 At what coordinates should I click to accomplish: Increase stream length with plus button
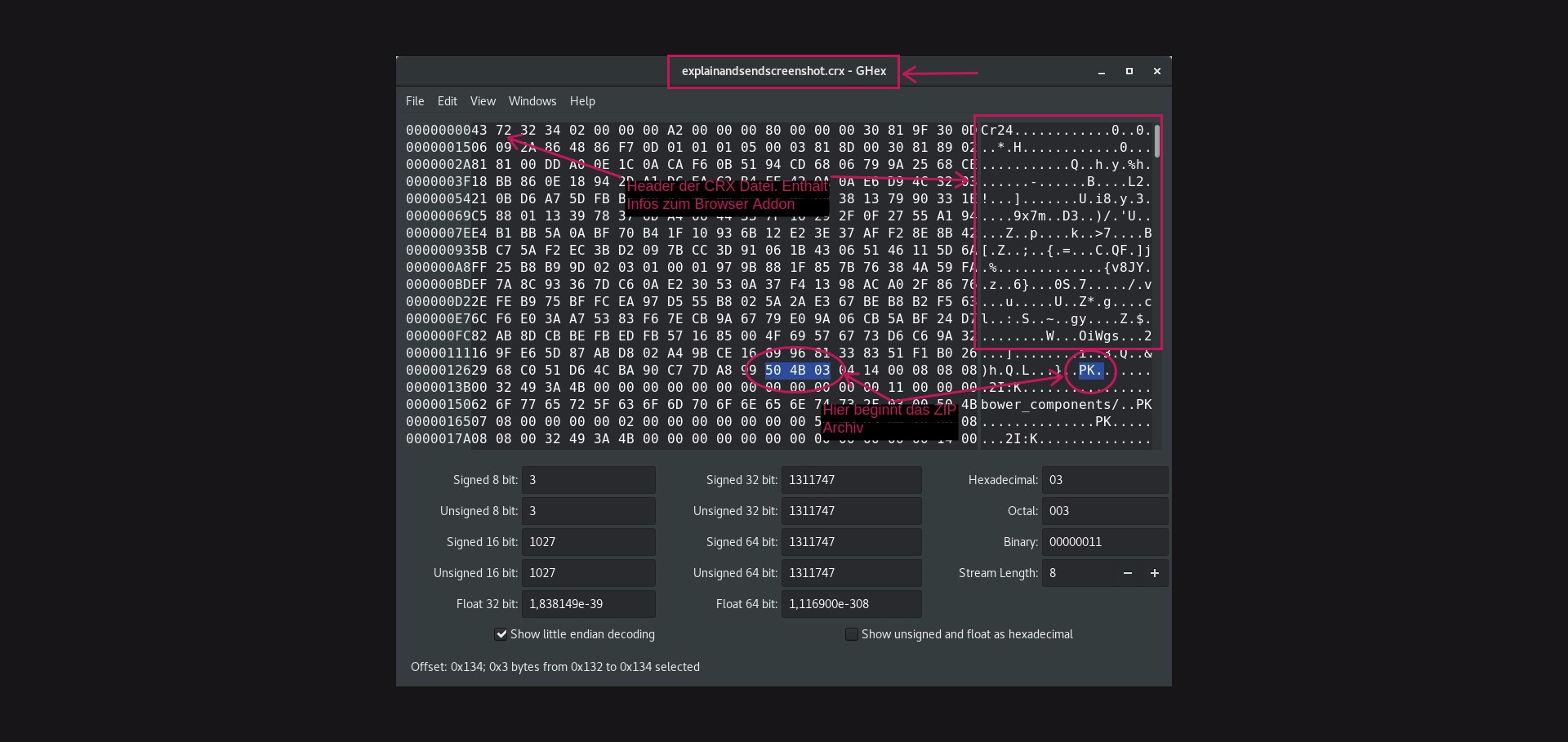coord(1155,573)
